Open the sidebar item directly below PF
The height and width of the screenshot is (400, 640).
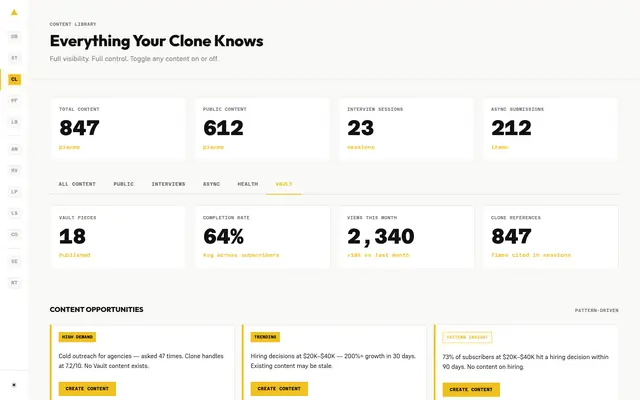pos(14,122)
